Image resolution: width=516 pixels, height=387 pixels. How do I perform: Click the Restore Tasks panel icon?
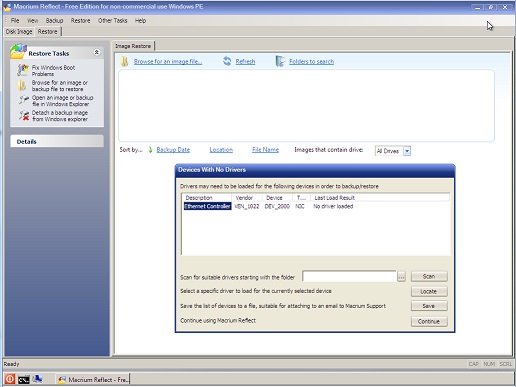tap(18, 51)
